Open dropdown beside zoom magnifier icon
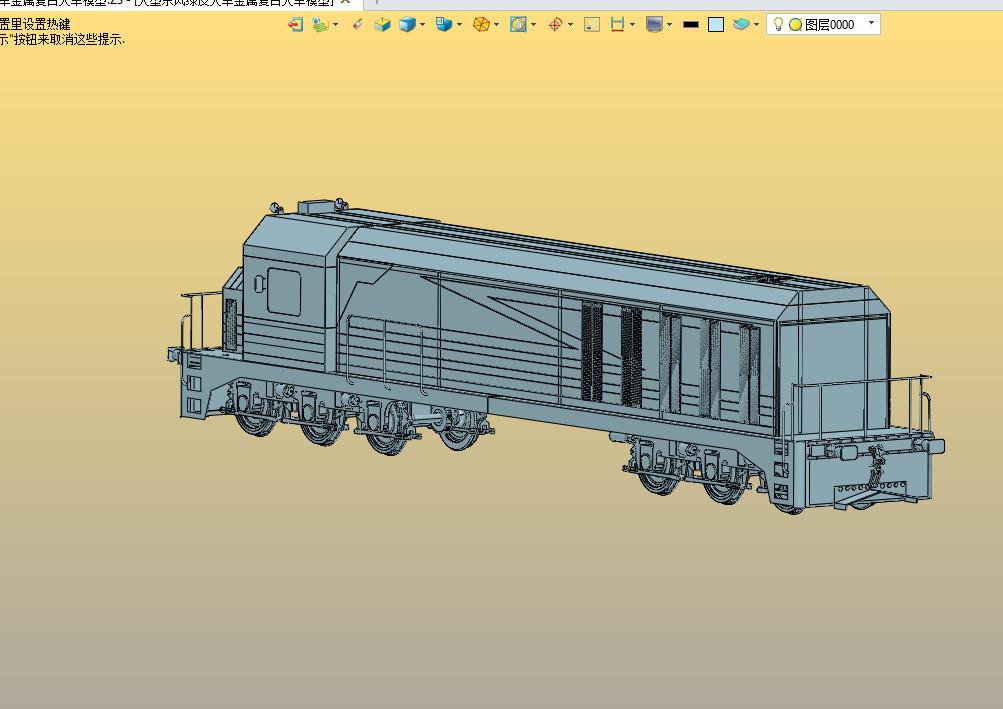This screenshot has width=1003, height=709. [533, 25]
